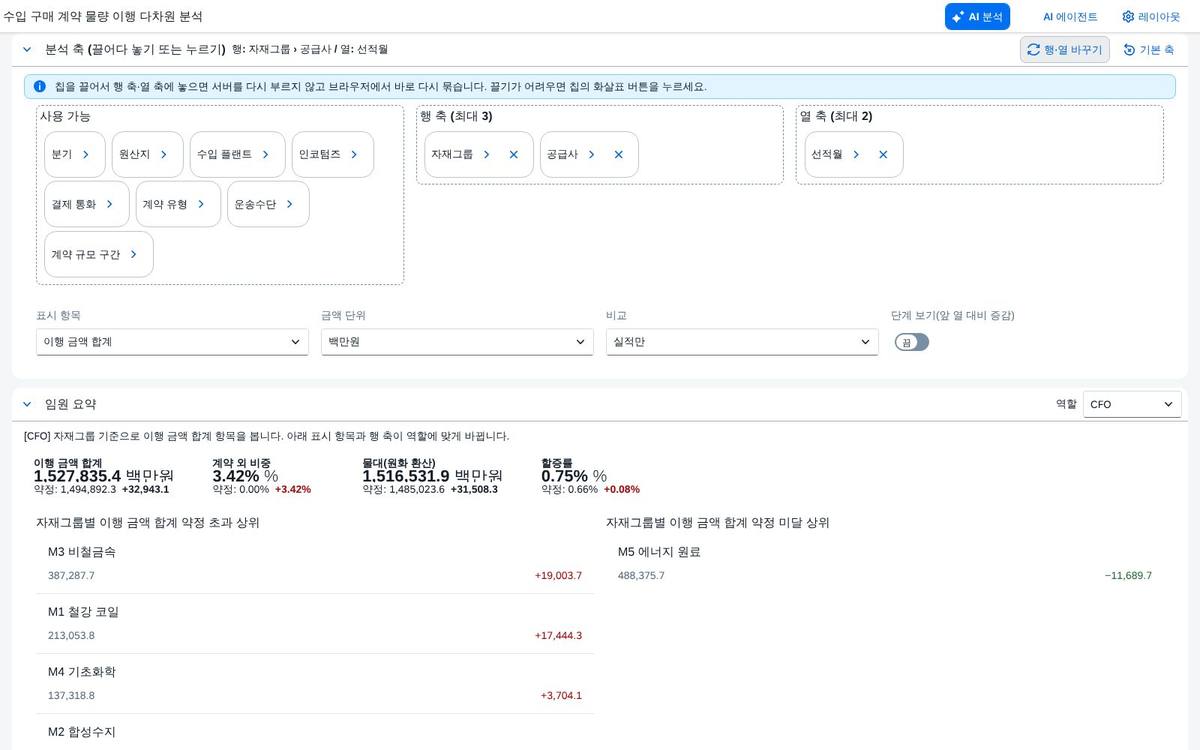Click the arrow on the 자재그룹 chip
The image size is (1200, 750).
click(487, 155)
